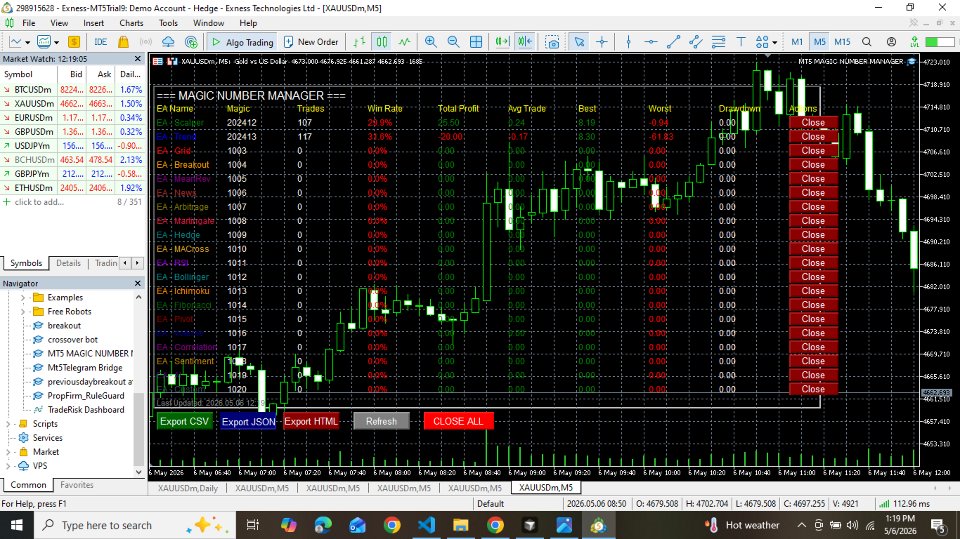Screen dimensions: 960x539
Task: Set timeframe to M5
Action: coord(819,42)
